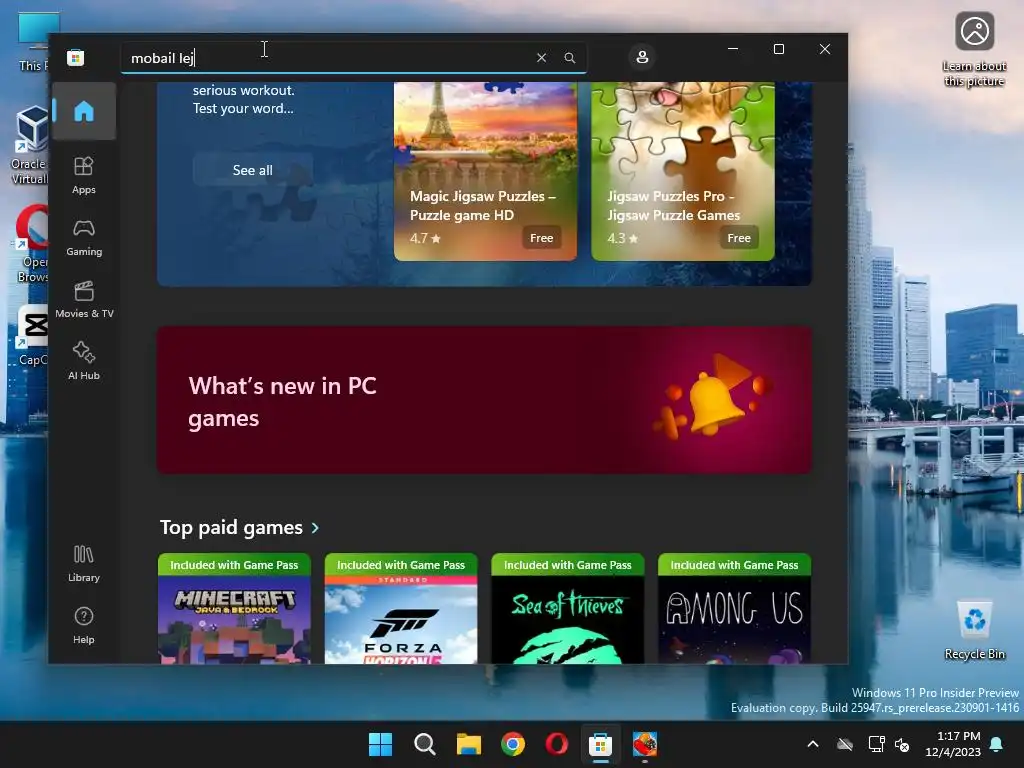Click the muted volume icon in the tray

(x=902, y=744)
